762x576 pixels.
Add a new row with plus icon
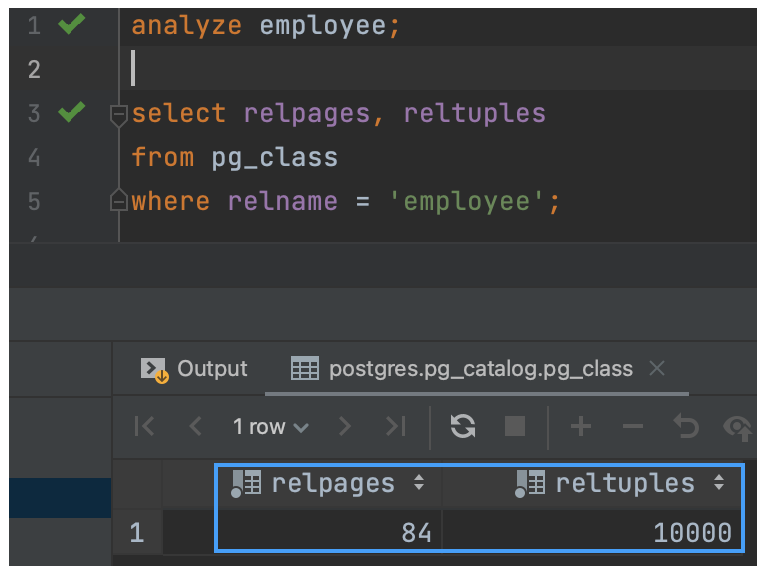(x=581, y=427)
